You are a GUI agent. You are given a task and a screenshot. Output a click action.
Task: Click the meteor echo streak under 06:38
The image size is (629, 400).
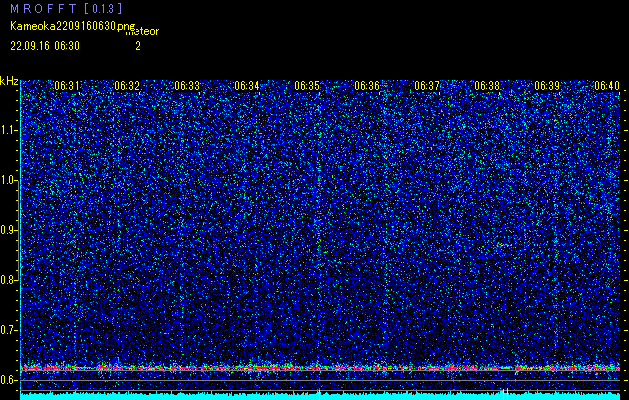click(504, 244)
